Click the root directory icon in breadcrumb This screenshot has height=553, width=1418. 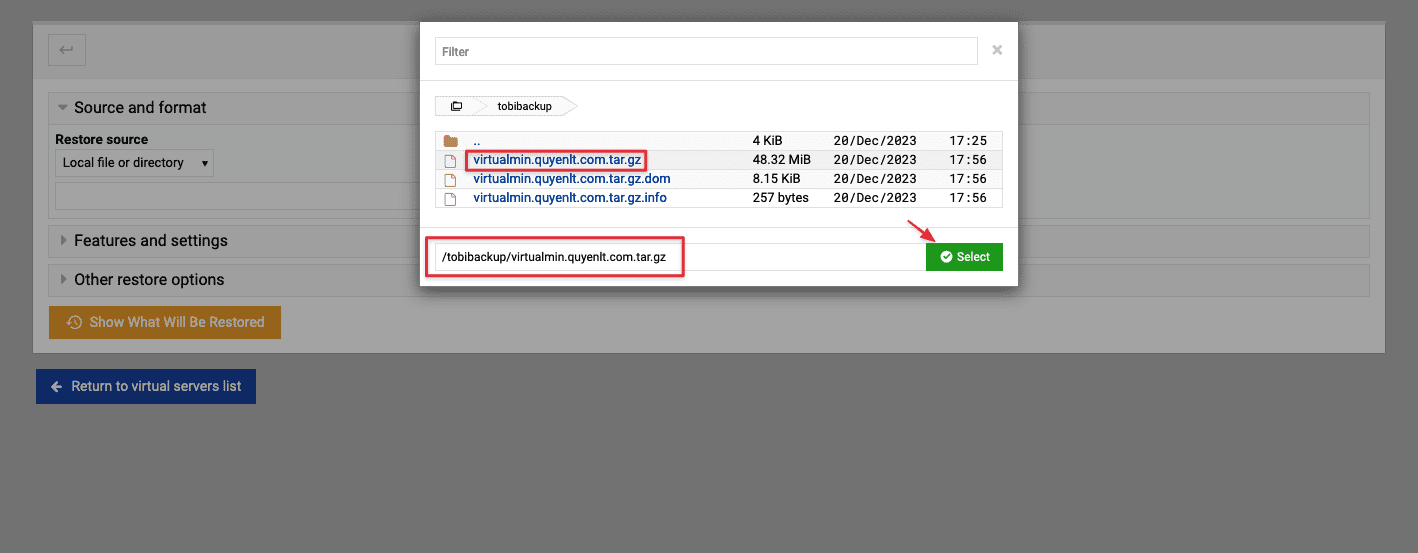(456, 106)
